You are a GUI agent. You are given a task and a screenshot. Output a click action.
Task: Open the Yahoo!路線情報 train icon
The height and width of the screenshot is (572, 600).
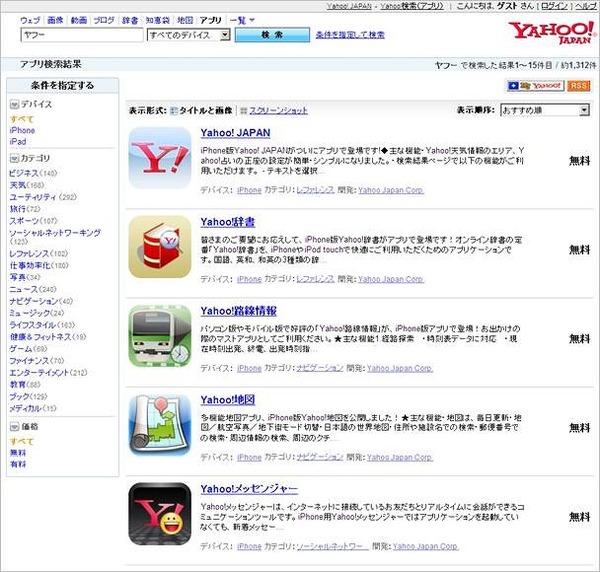[x=160, y=336]
